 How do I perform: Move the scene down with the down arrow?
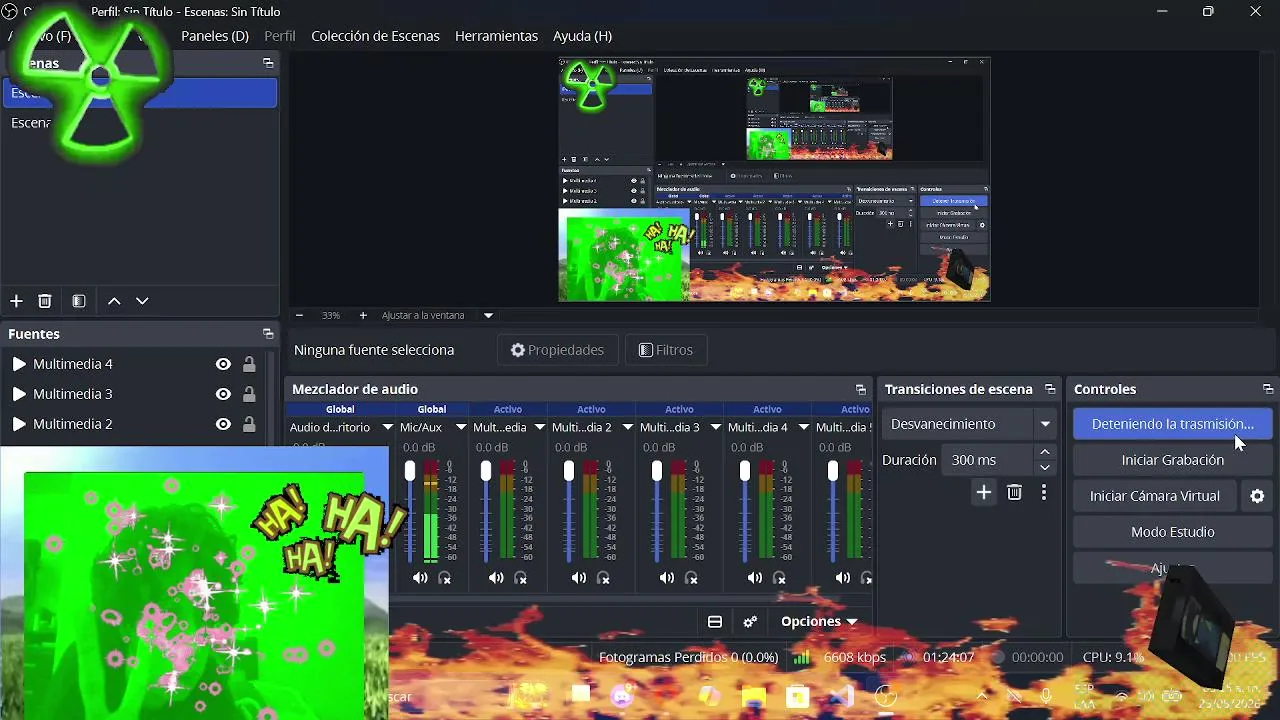coord(142,301)
